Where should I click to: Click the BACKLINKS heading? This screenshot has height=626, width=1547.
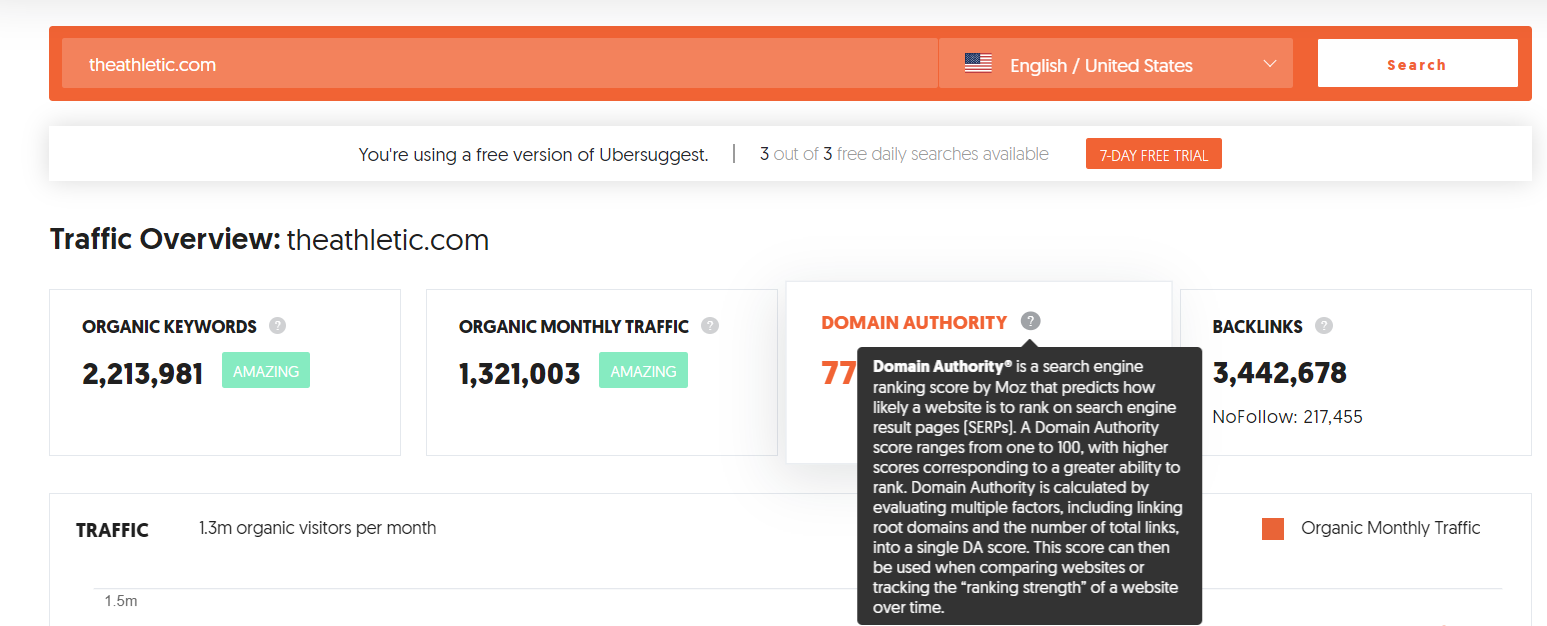[x=1258, y=327]
